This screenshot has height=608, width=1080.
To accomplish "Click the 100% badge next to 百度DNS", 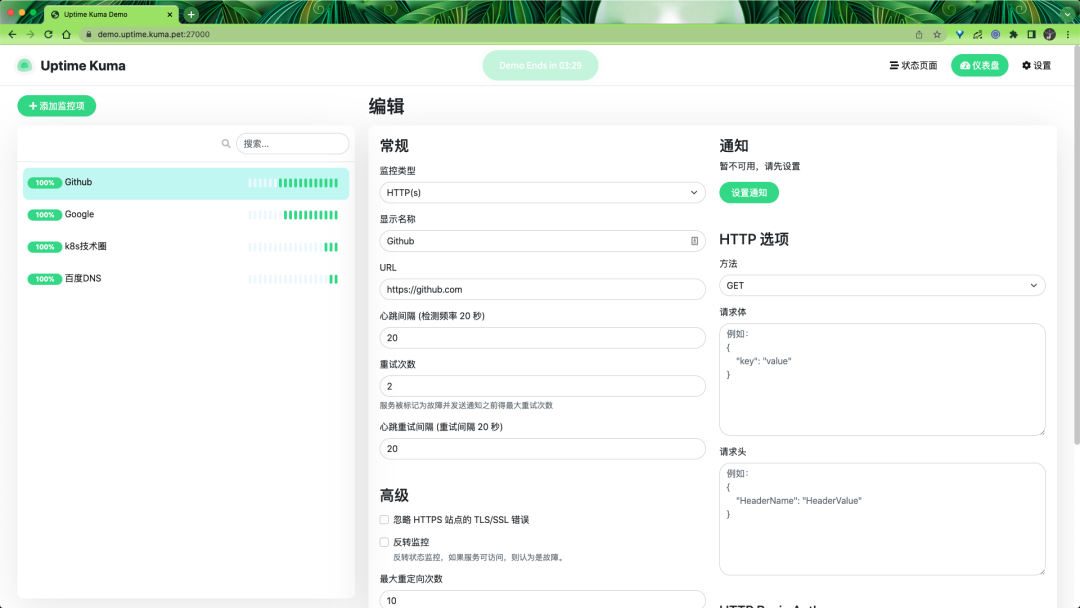I will pyautogui.click(x=45, y=279).
